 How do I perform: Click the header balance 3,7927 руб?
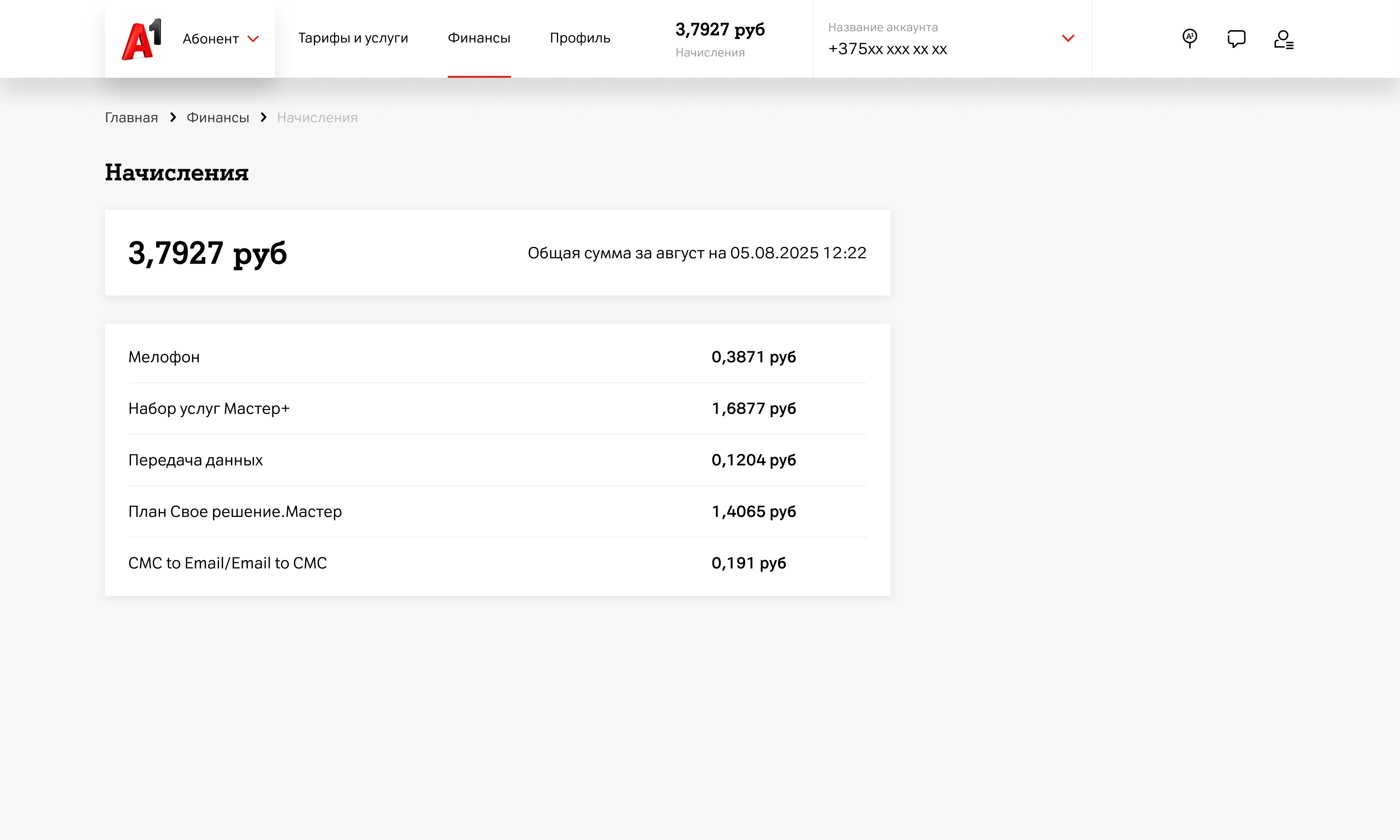720,29
